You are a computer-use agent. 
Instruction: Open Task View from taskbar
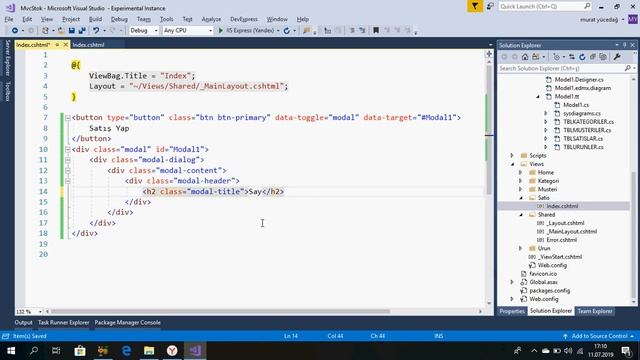coord(56,351)
